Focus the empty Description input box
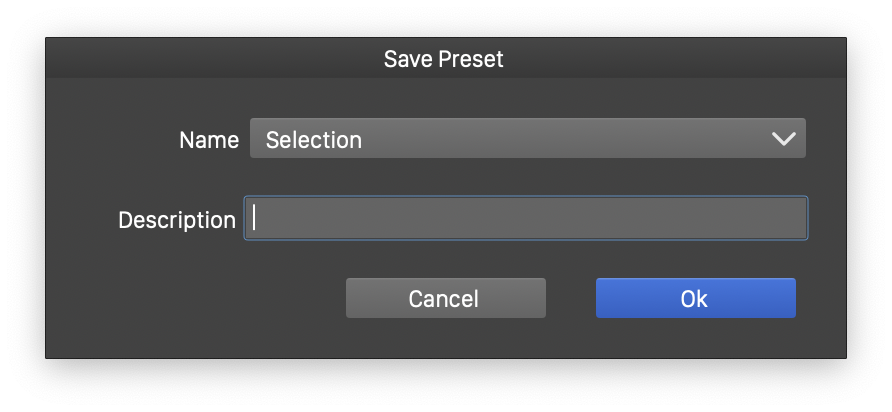This screenshot has height=412, width=892. 527,218
